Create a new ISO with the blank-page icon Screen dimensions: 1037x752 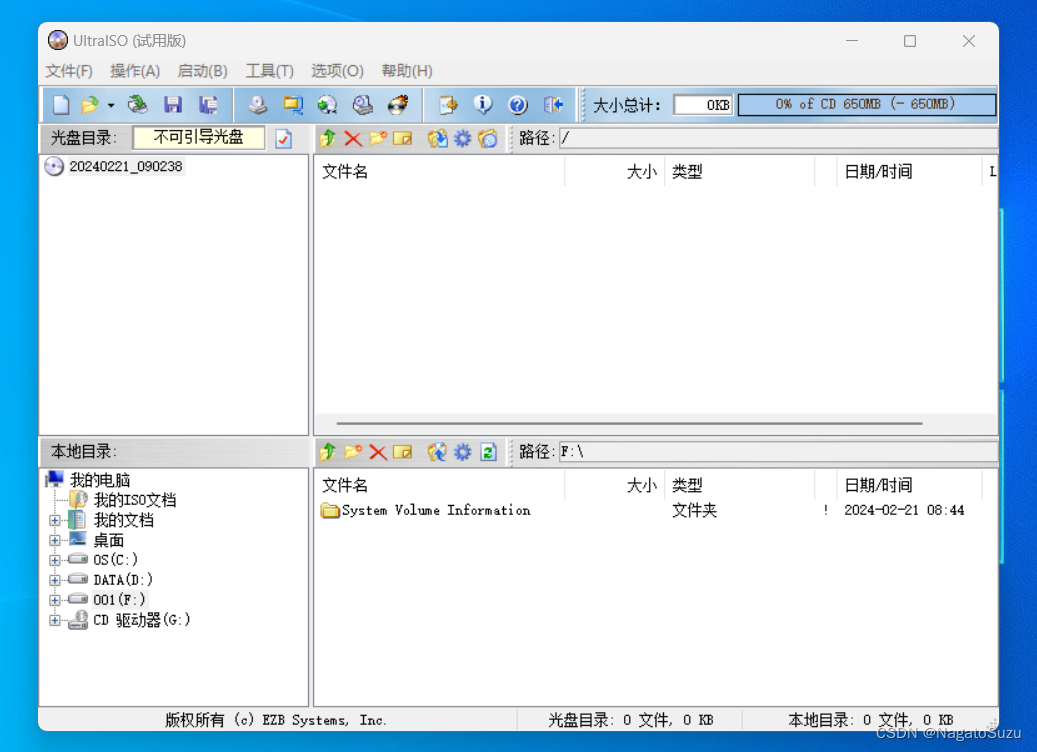pos(61,104)
